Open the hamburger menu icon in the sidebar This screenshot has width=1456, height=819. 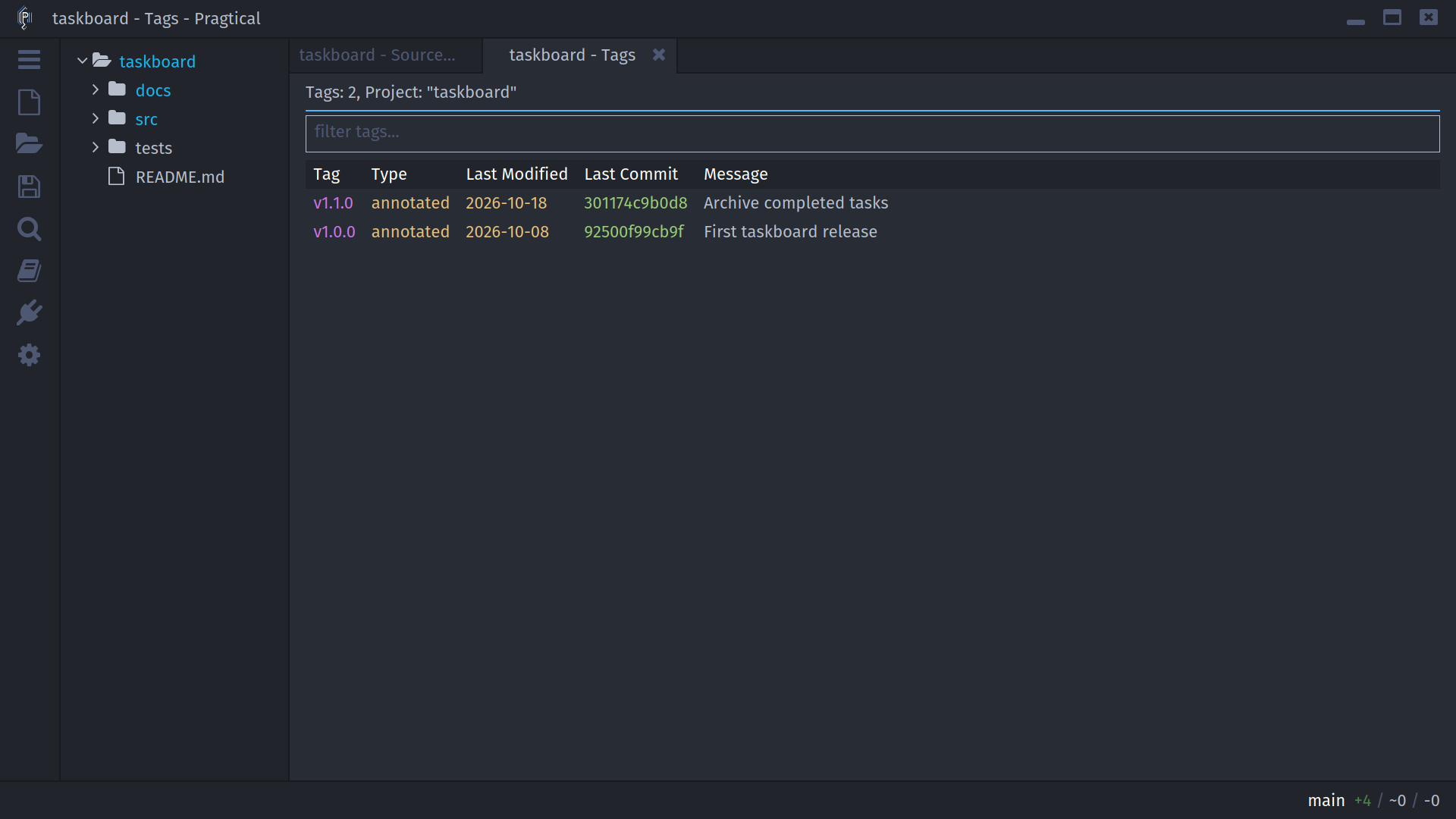point(29,60)
